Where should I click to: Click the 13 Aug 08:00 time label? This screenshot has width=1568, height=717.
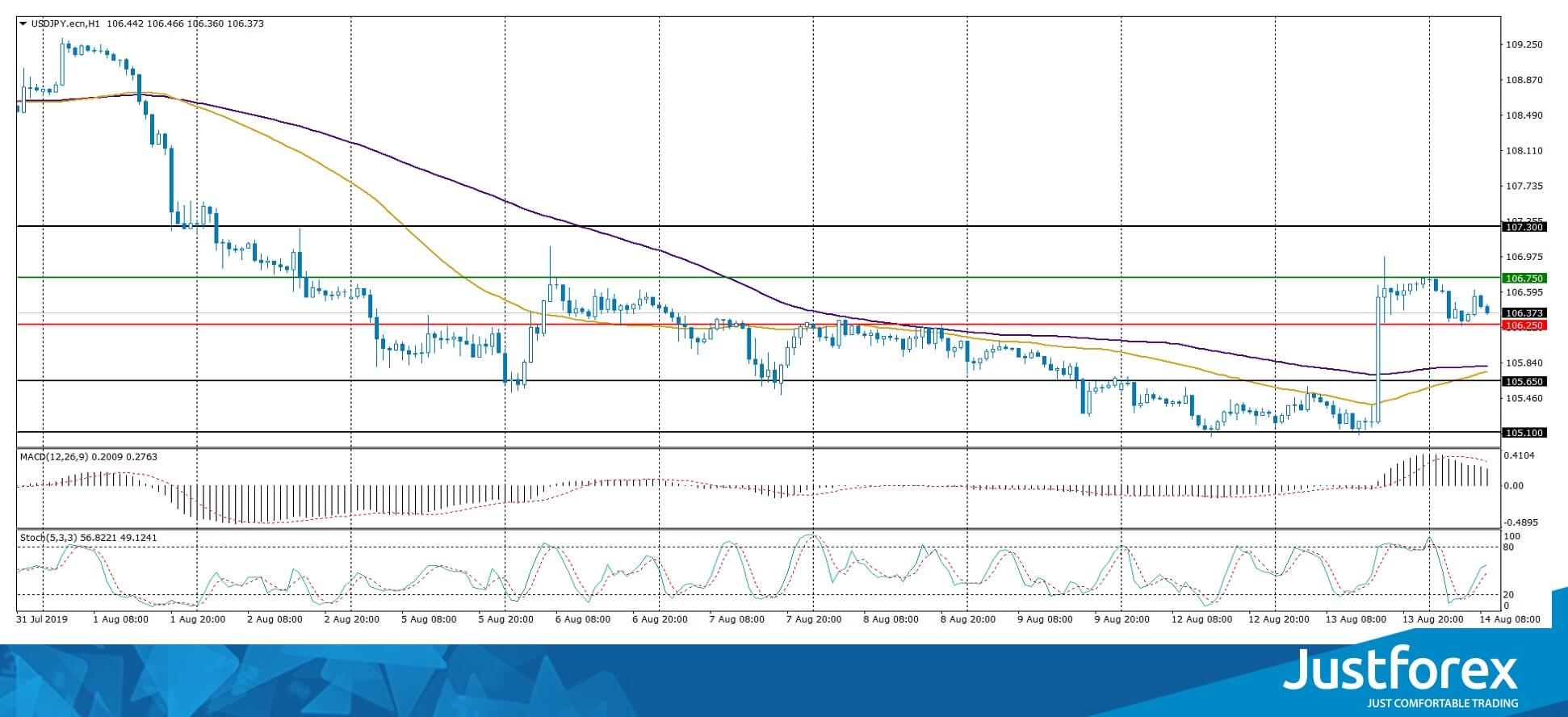1356,619
